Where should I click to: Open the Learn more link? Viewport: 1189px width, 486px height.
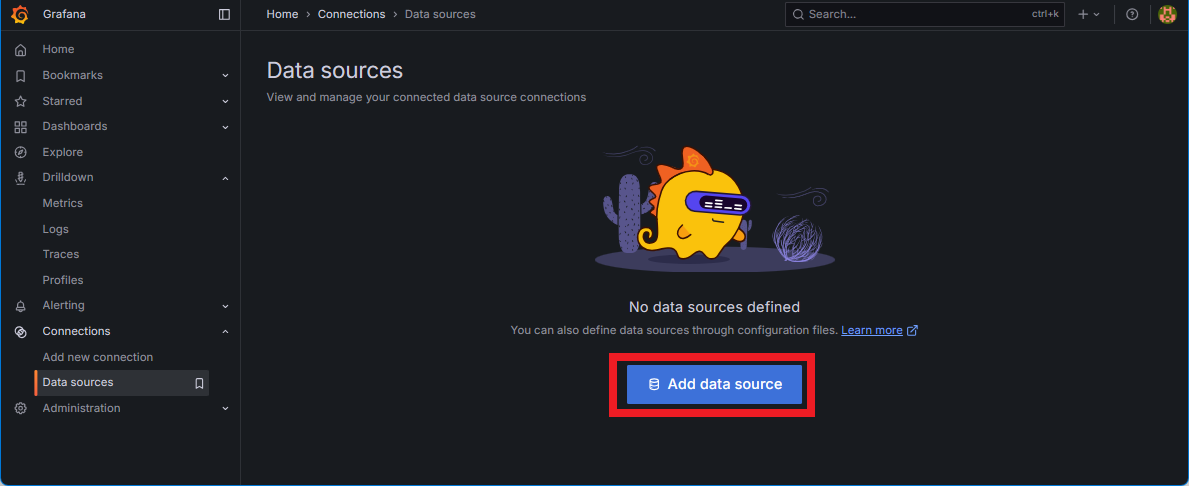(871, 330)
